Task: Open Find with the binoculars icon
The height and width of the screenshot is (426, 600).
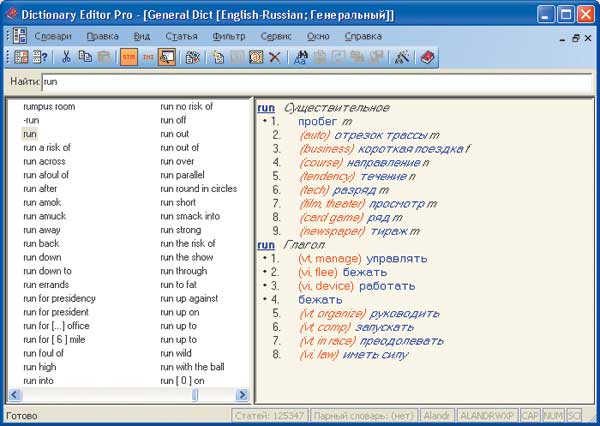Action: (x=301, y=57)
